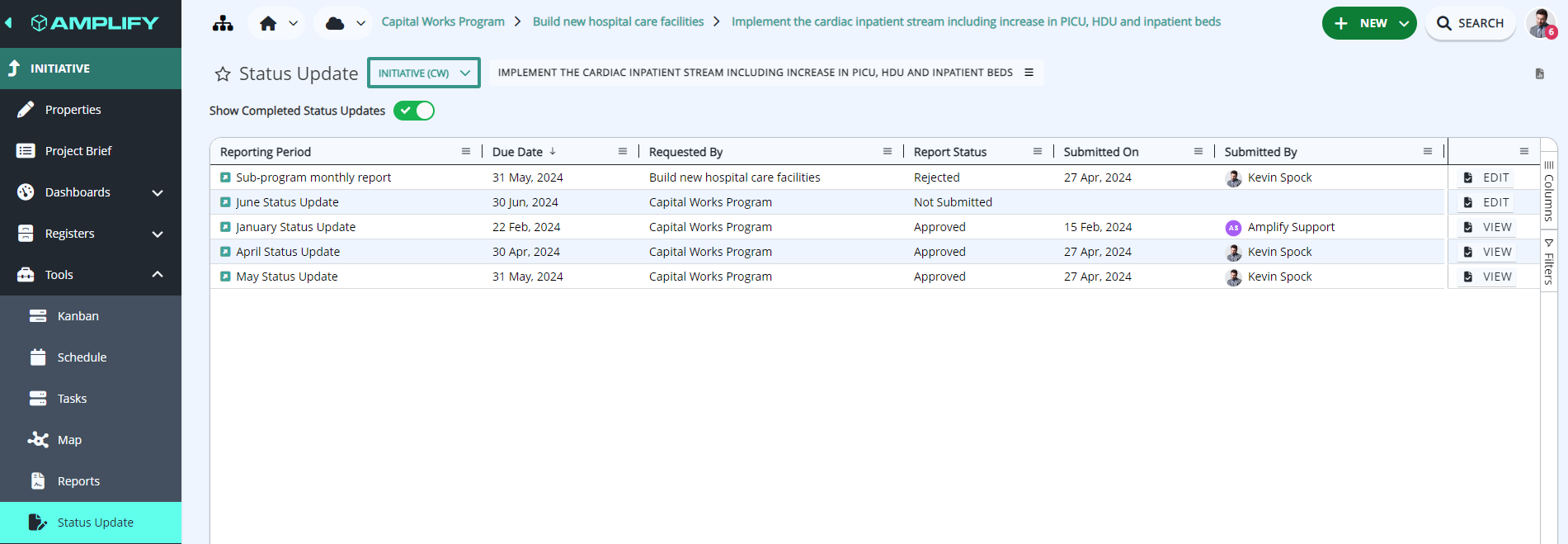Select Properties in the sidebar
Screen dimensions: 1568x544
pyautogui.click(x=91, y=110)
